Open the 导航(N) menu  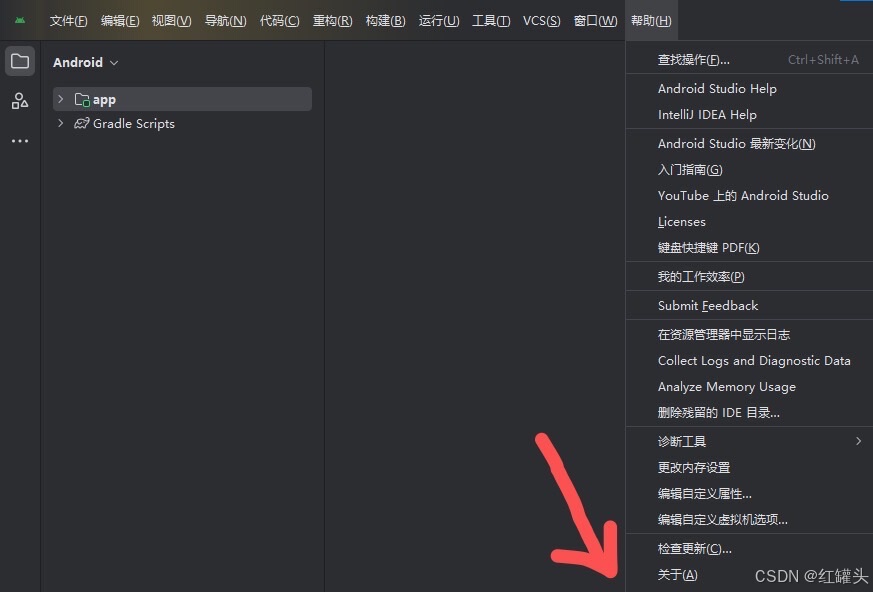coord(225,21)
